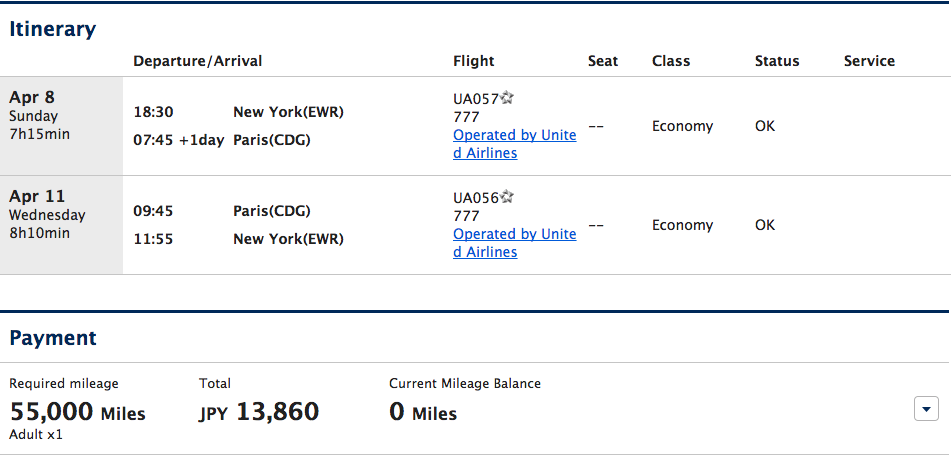Screen dimensions: 951x456
Task: Click Star Alliance icon beside UA056
Action: (x=507, y=196)
